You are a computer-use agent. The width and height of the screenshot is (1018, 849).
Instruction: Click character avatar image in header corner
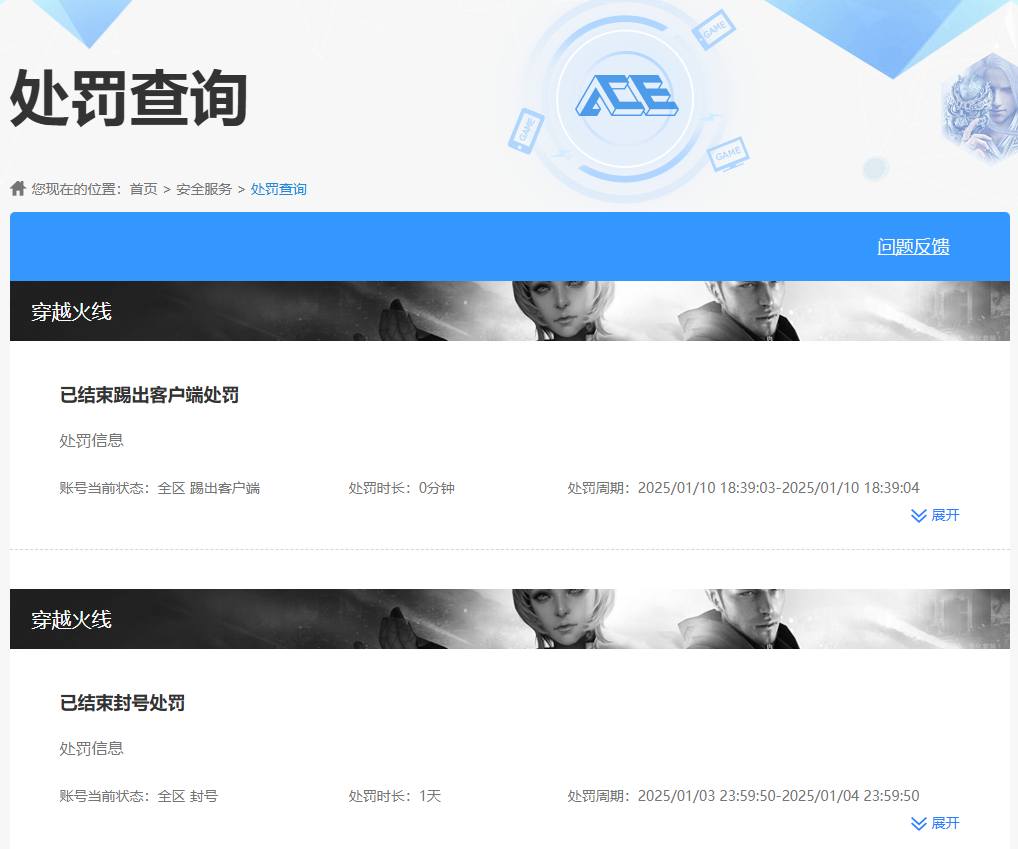980,107
